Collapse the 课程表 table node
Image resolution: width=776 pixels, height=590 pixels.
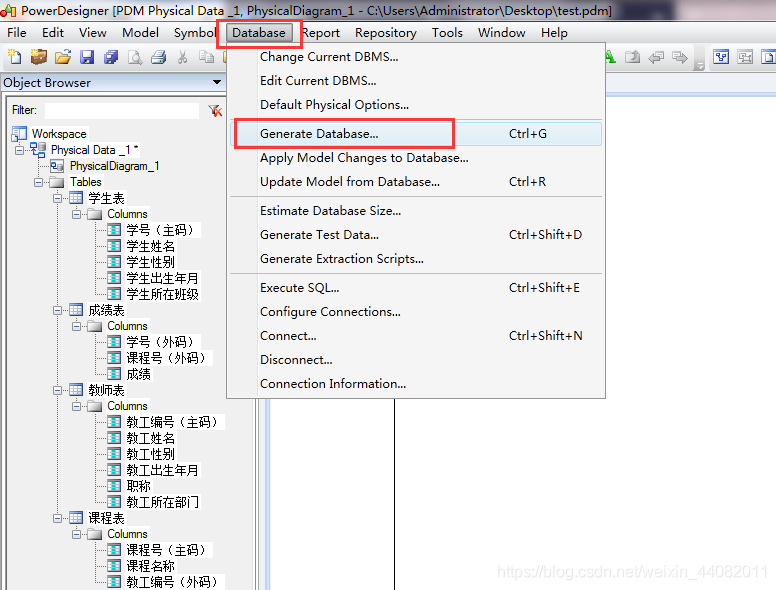coord(57,518)
